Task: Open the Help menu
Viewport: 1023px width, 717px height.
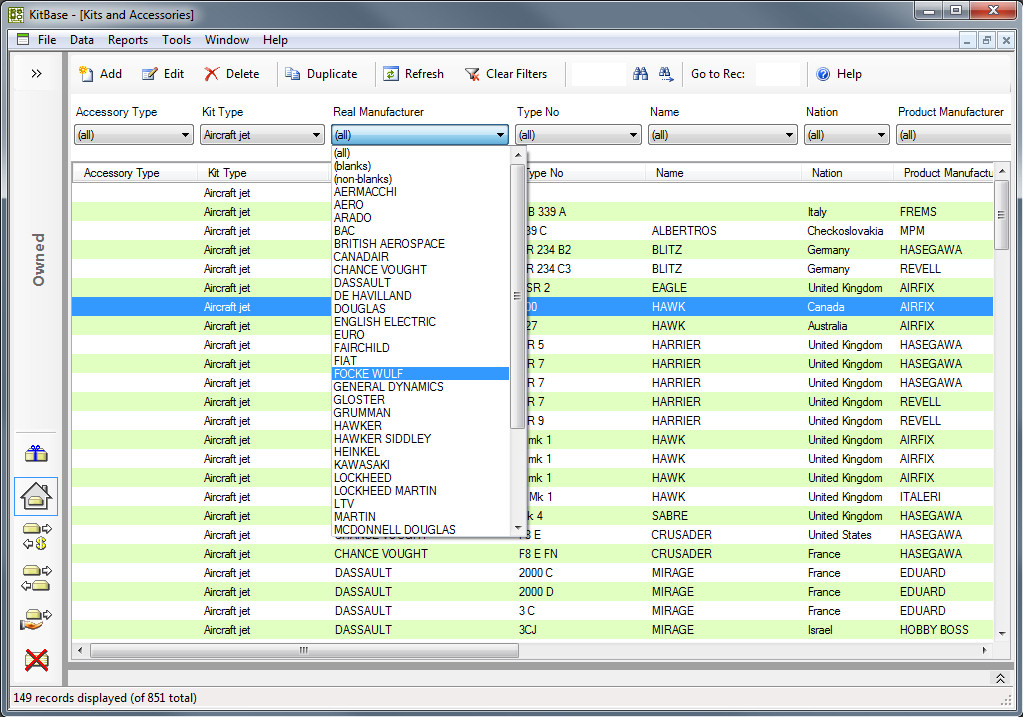Action: point(275,40)
